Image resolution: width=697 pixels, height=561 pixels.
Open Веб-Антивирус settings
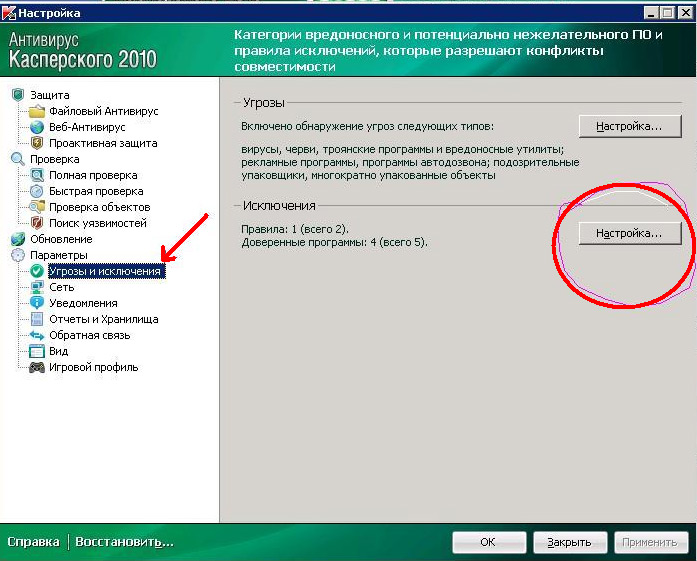pyautogui.click(x=87, y=127)
